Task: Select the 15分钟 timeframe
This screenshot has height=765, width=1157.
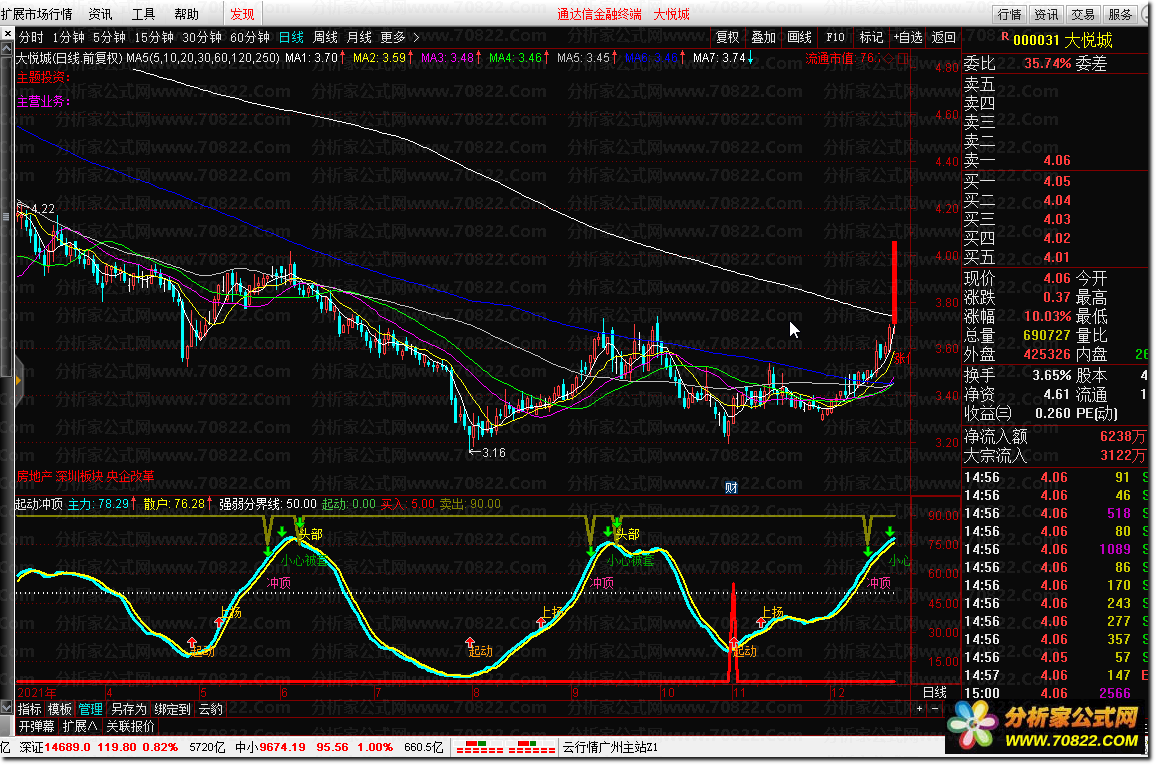Action: [x=153, y=37]
